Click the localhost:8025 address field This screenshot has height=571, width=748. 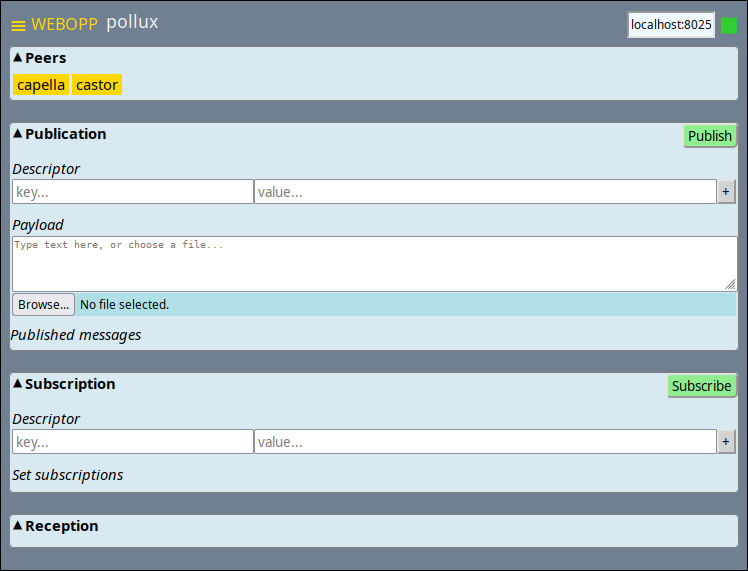click(671, 25)
